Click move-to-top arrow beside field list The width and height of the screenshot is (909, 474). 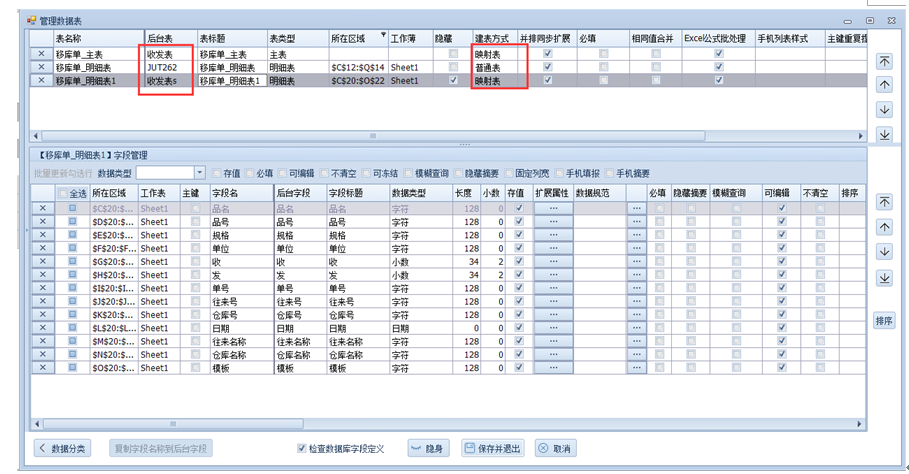(x=884, y=202)
